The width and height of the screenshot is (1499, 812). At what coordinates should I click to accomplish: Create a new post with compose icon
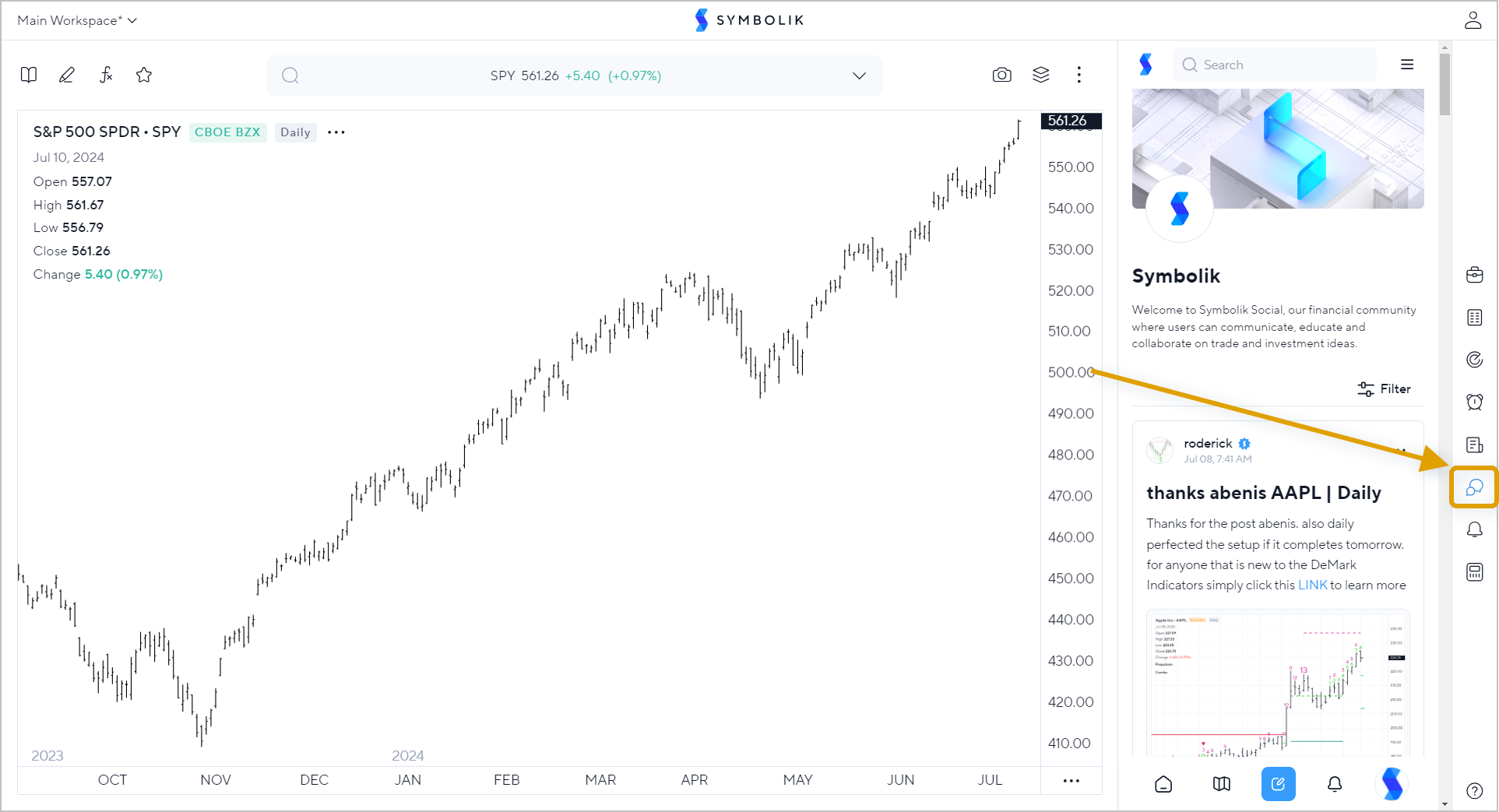tap(1279, 784)
